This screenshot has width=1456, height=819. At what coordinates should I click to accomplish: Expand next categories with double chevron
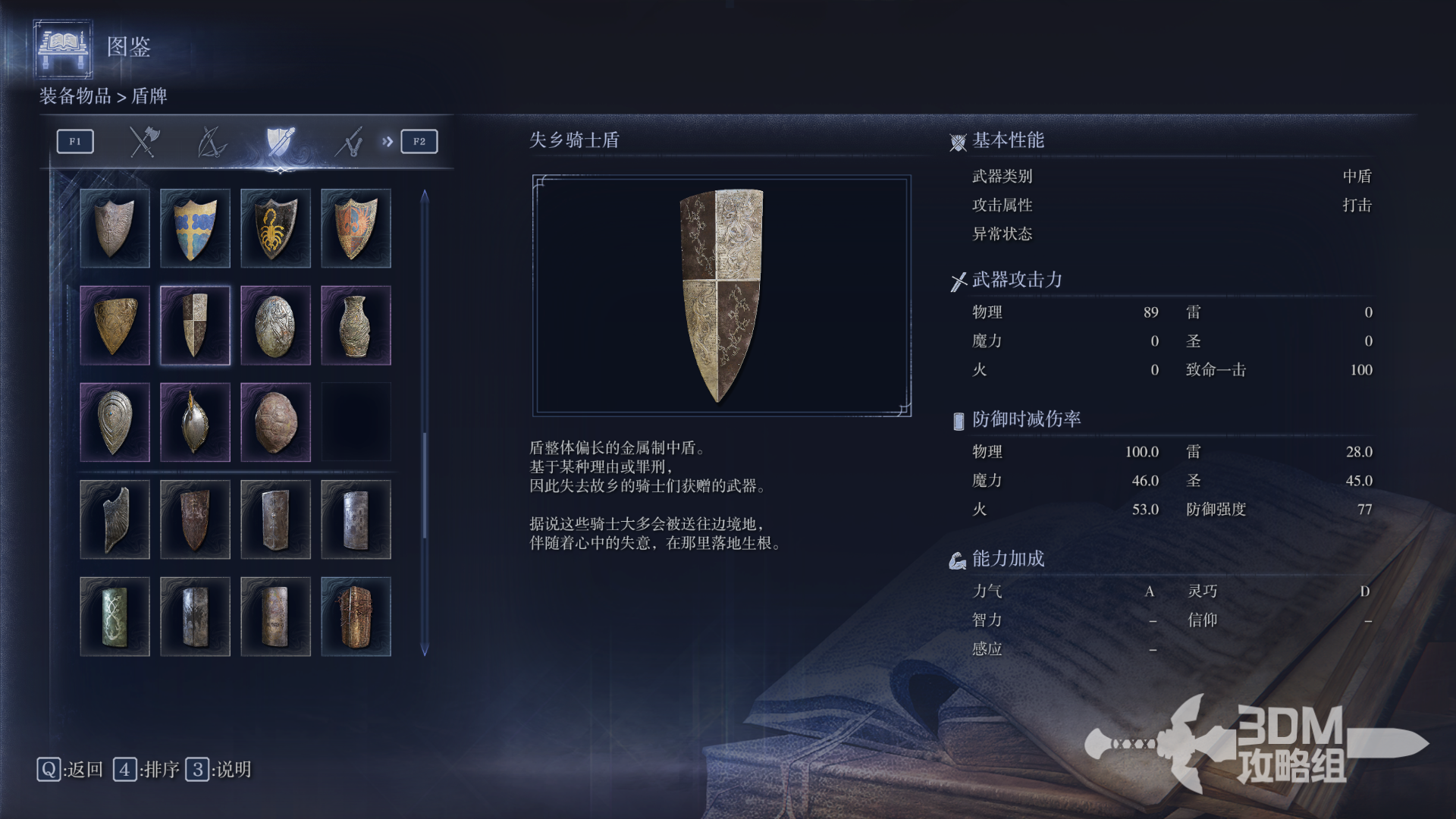[388, 141]
